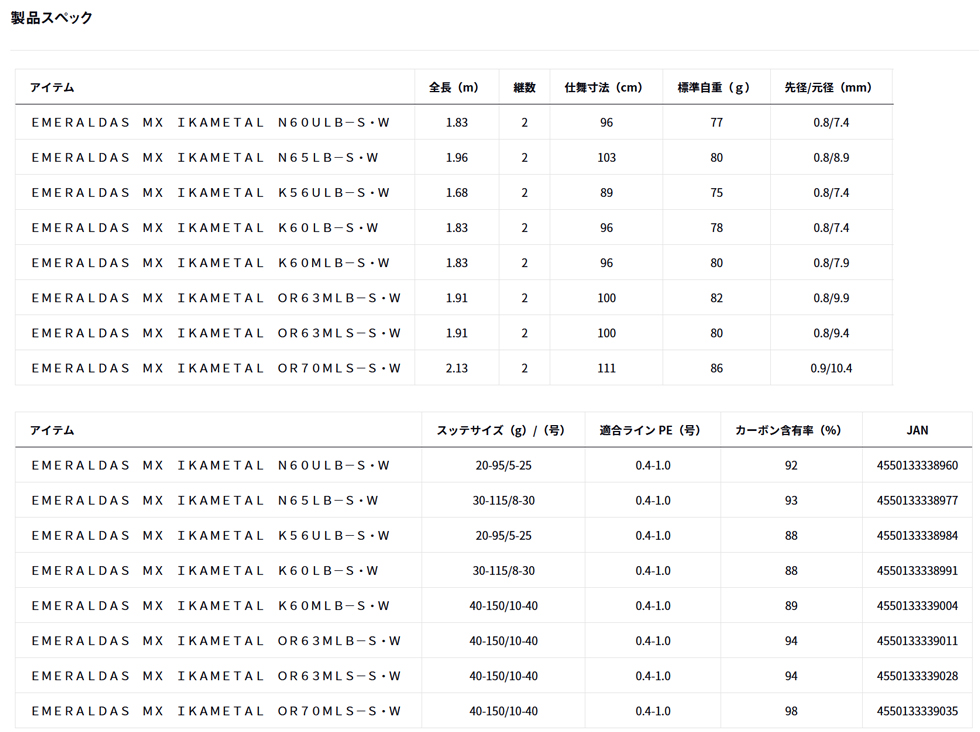Viewport: 980px width, 732px height.
Task: Click JAN code 4550133339028
Action: [918, 676]
